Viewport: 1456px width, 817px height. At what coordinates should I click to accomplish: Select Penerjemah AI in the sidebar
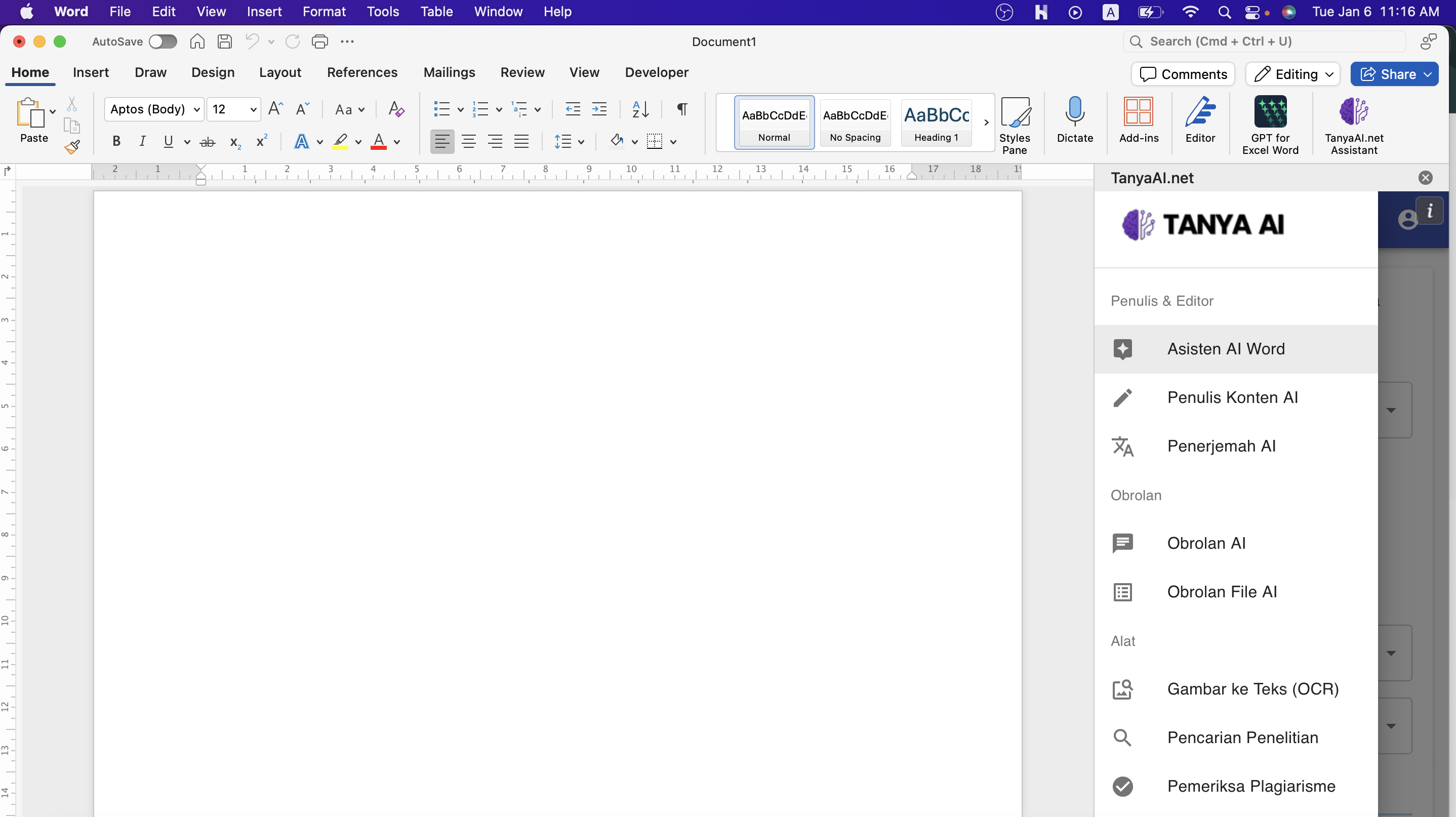pos(1221,446)
